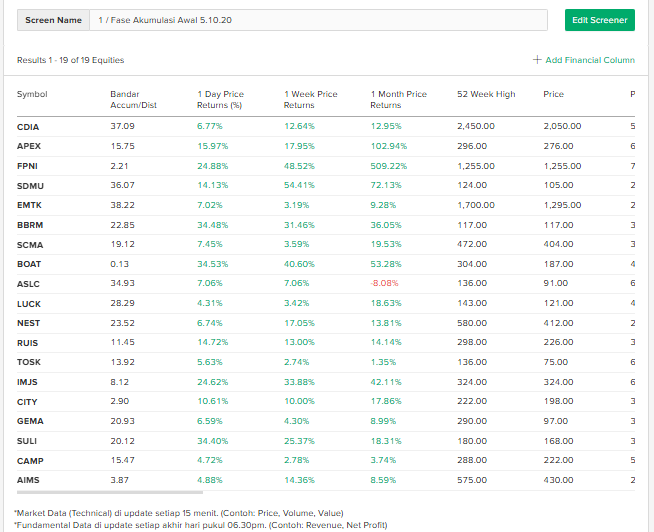Select the AIMS ticker symbol
Viewport: 654px width, 532px height.
(28, 480)
